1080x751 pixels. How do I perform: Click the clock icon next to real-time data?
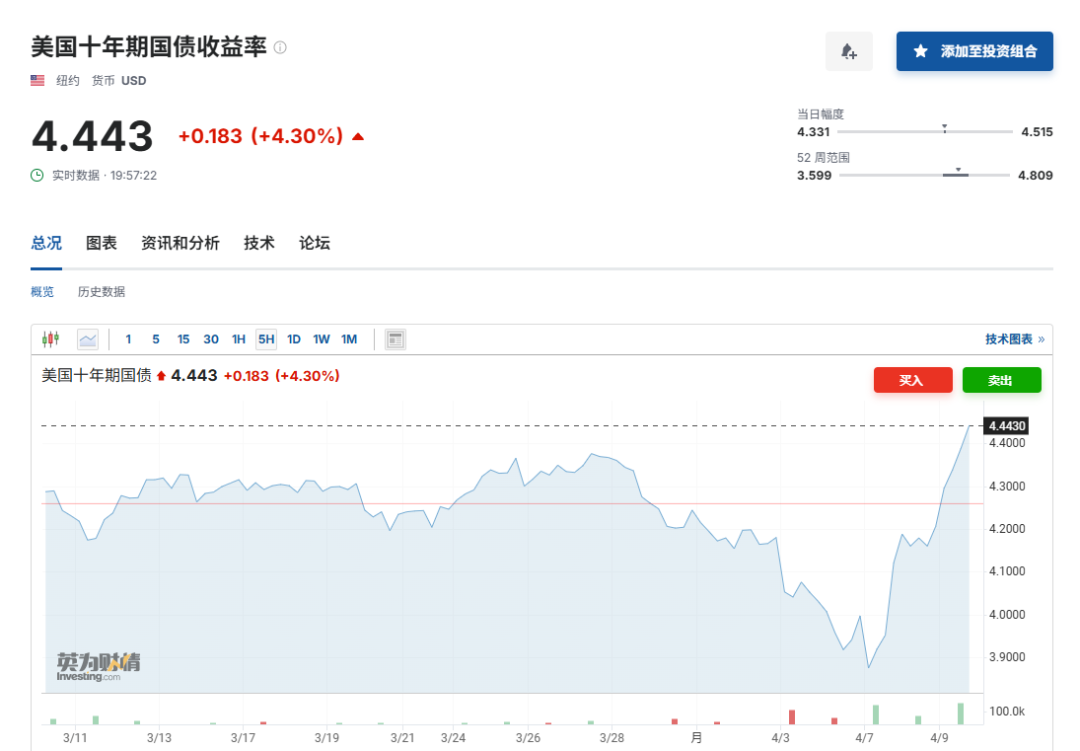click(37, 175)
